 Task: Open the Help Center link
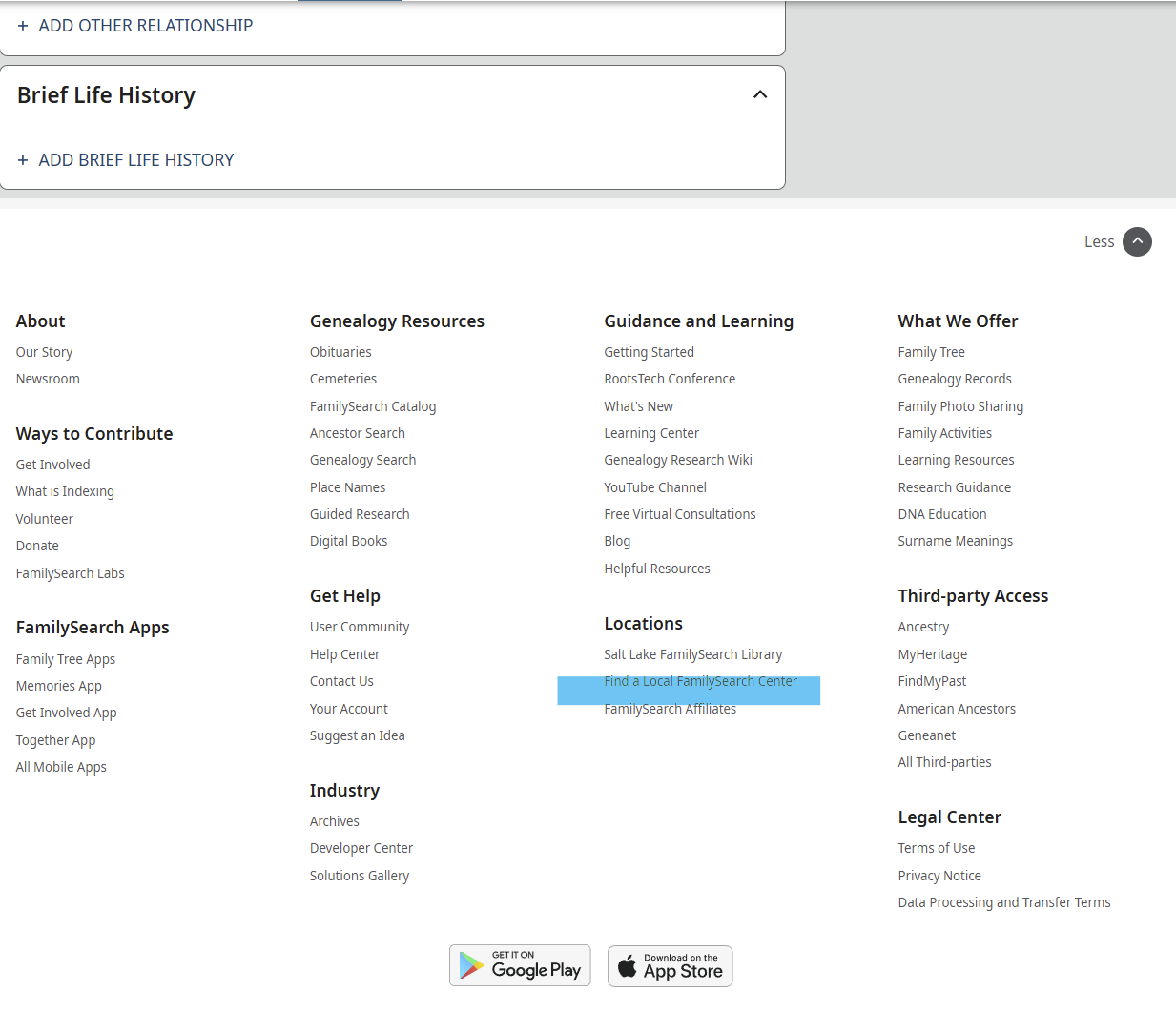(344, 654)
